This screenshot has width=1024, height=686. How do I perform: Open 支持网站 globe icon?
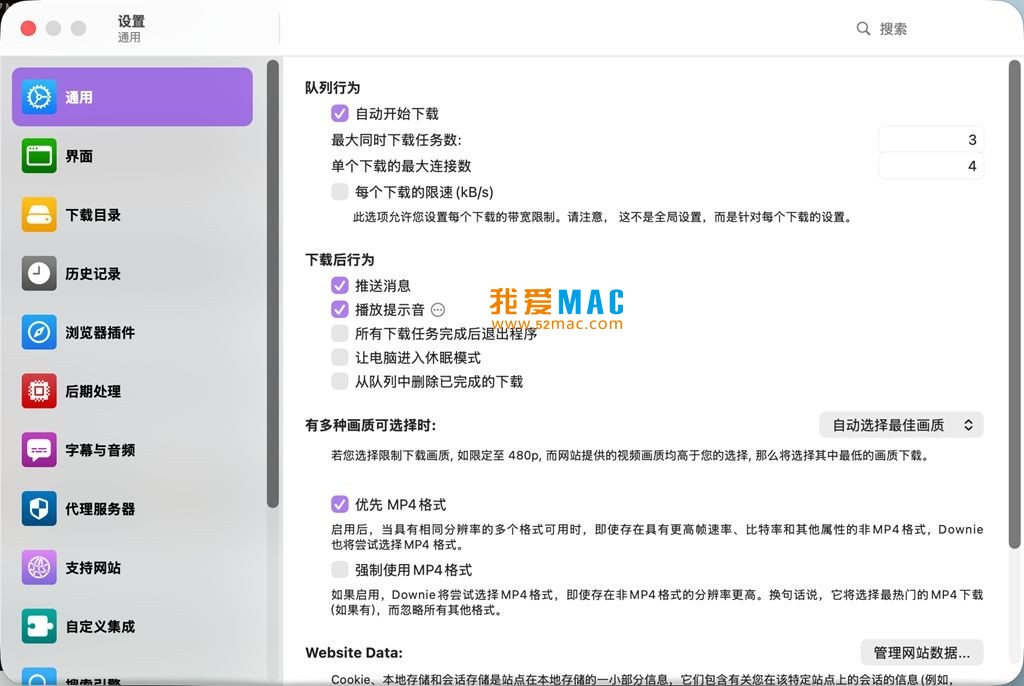click(39, 568)
